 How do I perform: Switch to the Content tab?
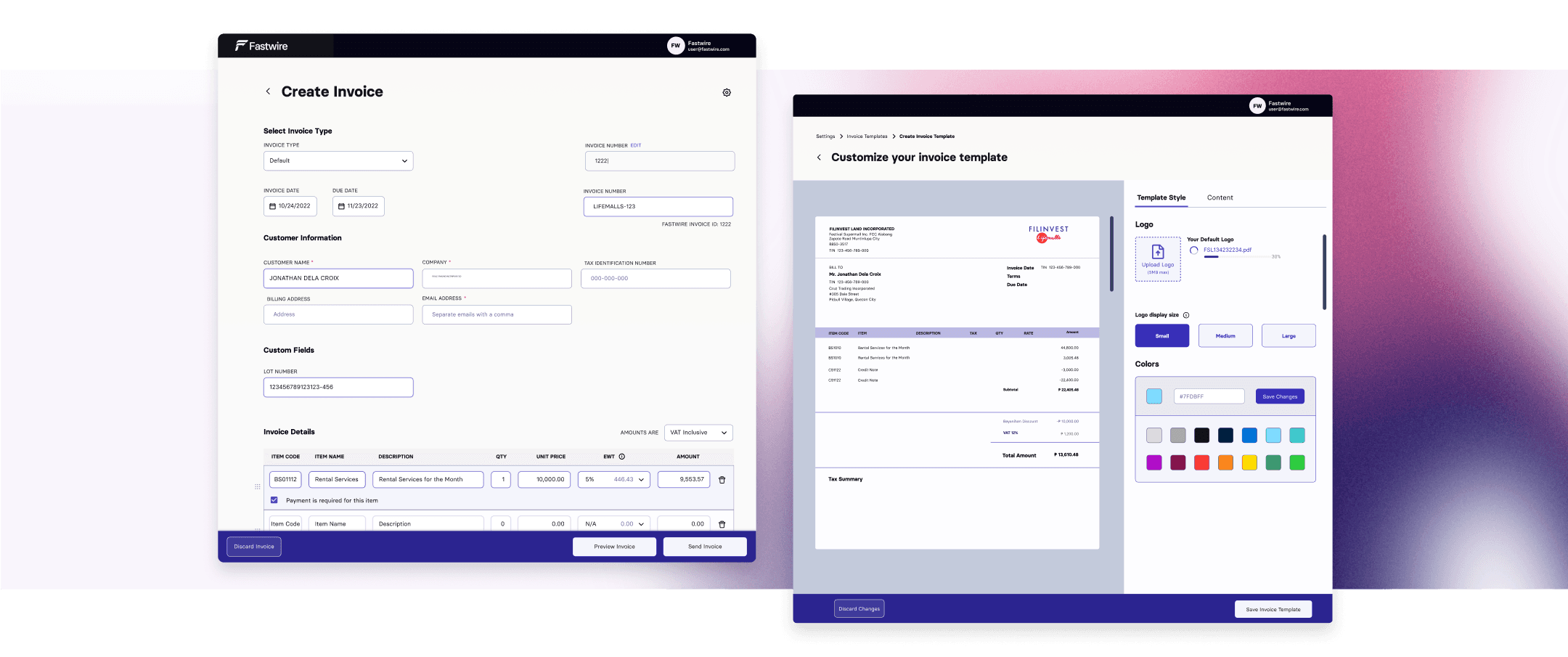[x=1220, y=197]
